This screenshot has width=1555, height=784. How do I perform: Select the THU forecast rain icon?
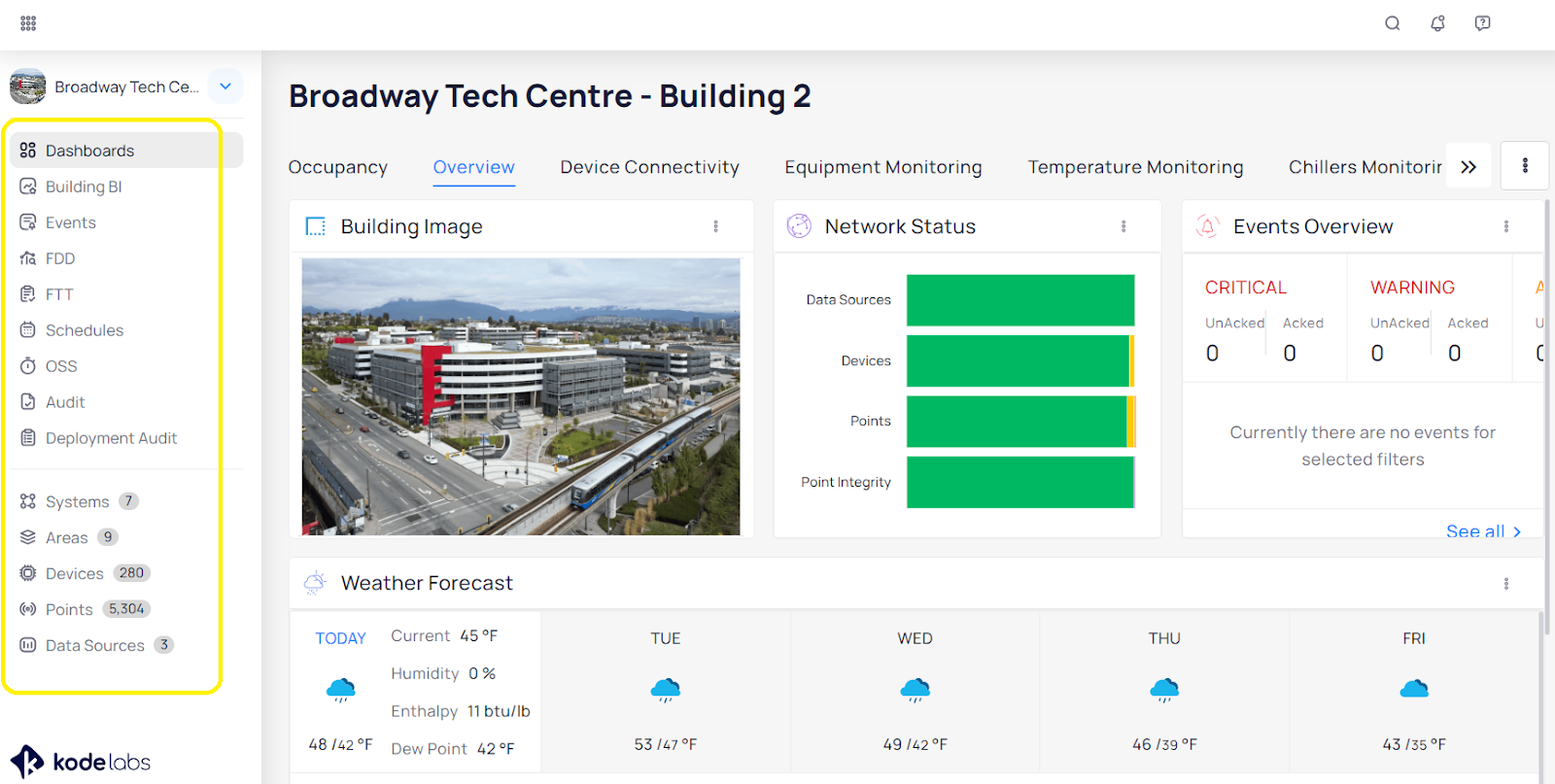click(x=1164, y=690)
